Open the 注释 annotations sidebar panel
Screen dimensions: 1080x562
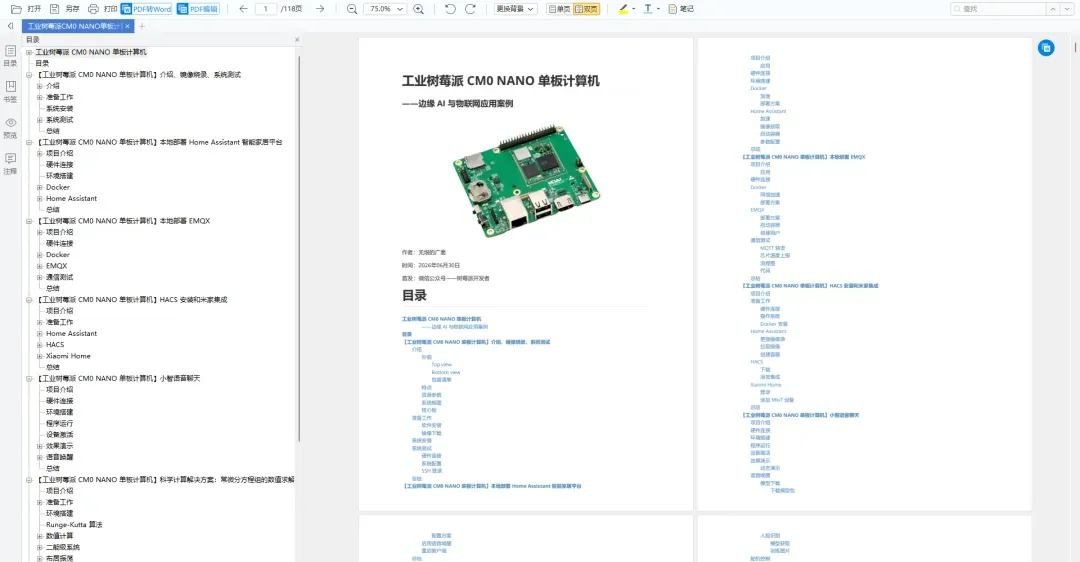pos(10,163)
